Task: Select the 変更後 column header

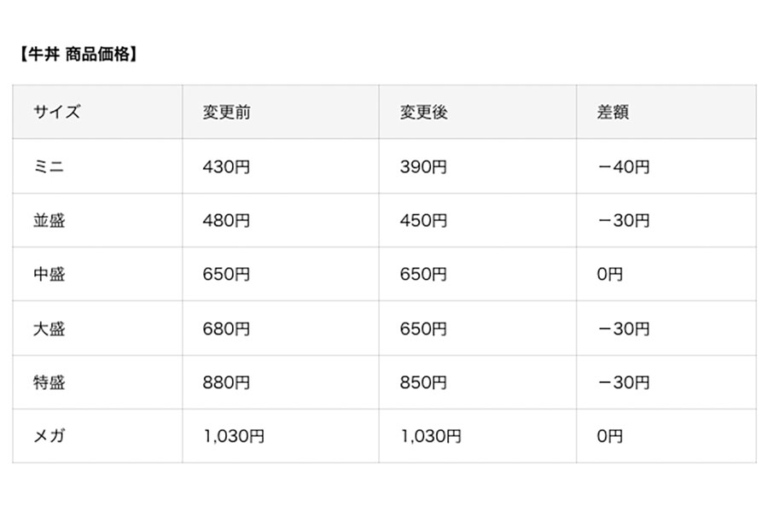Action: (x=423, y=112)
